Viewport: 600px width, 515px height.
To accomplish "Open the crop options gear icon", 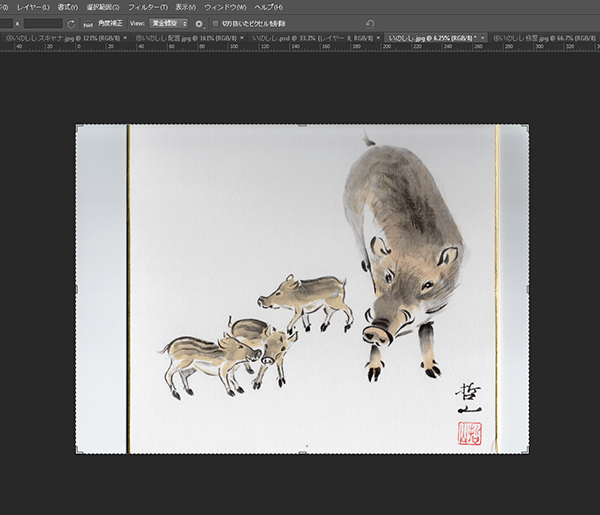I will (x=199, y=24).
